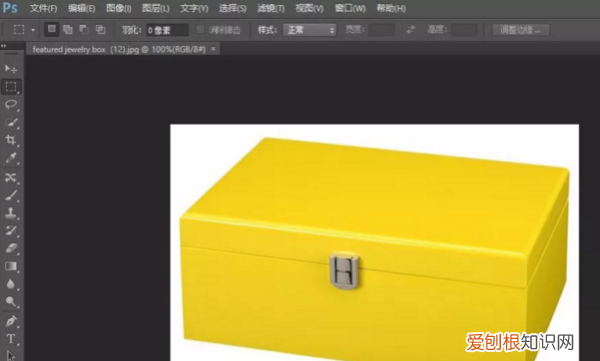Select the Rectangular Marquee tool in toolbox

(x=11, y=87)
